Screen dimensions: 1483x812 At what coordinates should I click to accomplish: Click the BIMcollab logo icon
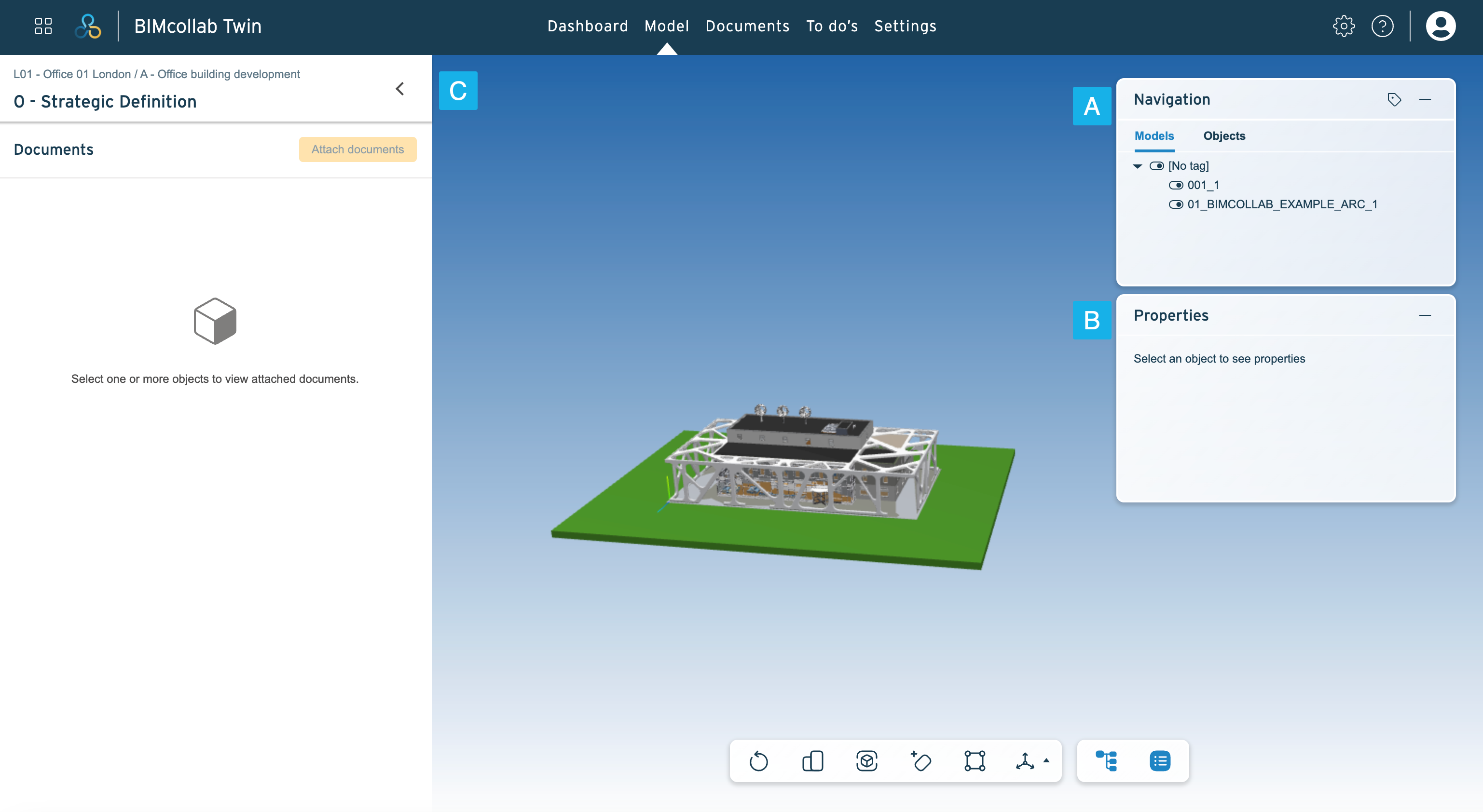[88, 26]
